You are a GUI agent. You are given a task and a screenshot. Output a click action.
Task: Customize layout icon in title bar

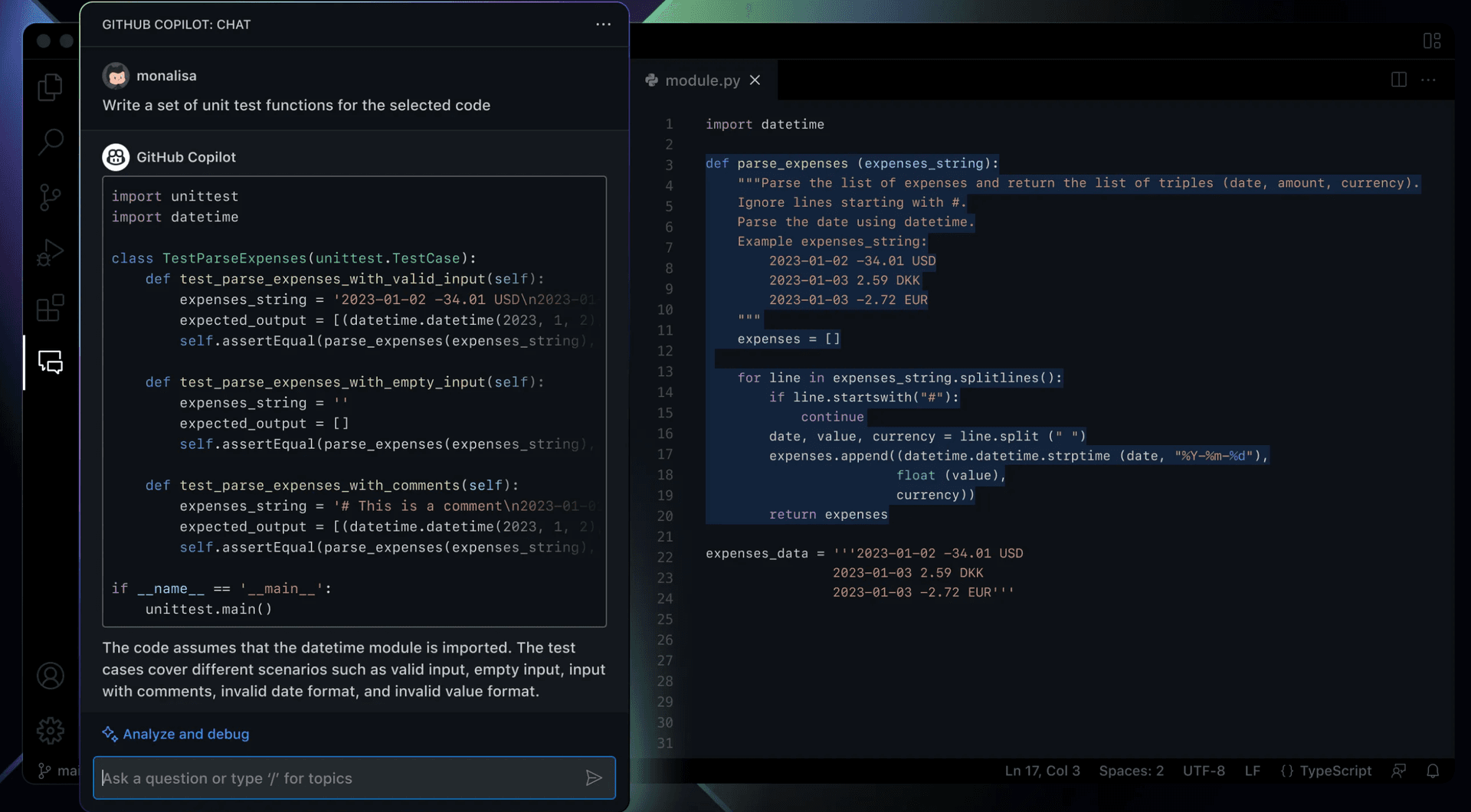(1432, 41)
